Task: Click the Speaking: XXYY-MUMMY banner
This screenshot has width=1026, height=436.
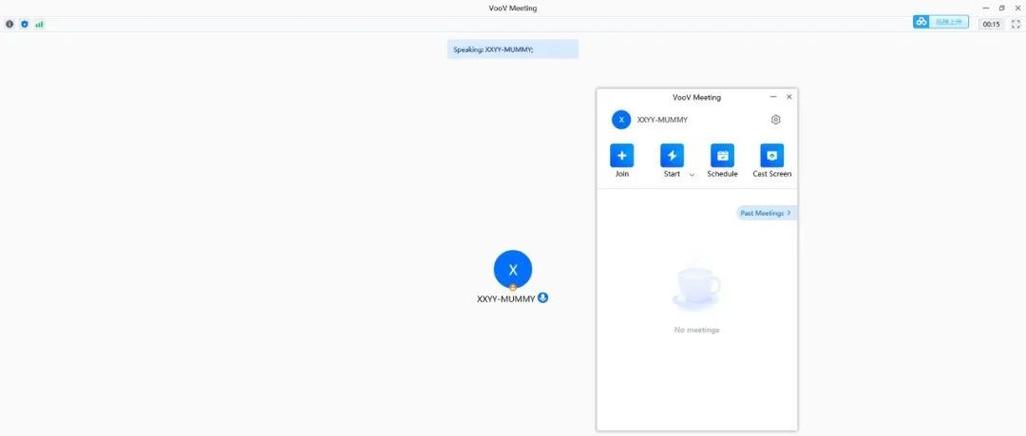Action: [x=513, y=49]
